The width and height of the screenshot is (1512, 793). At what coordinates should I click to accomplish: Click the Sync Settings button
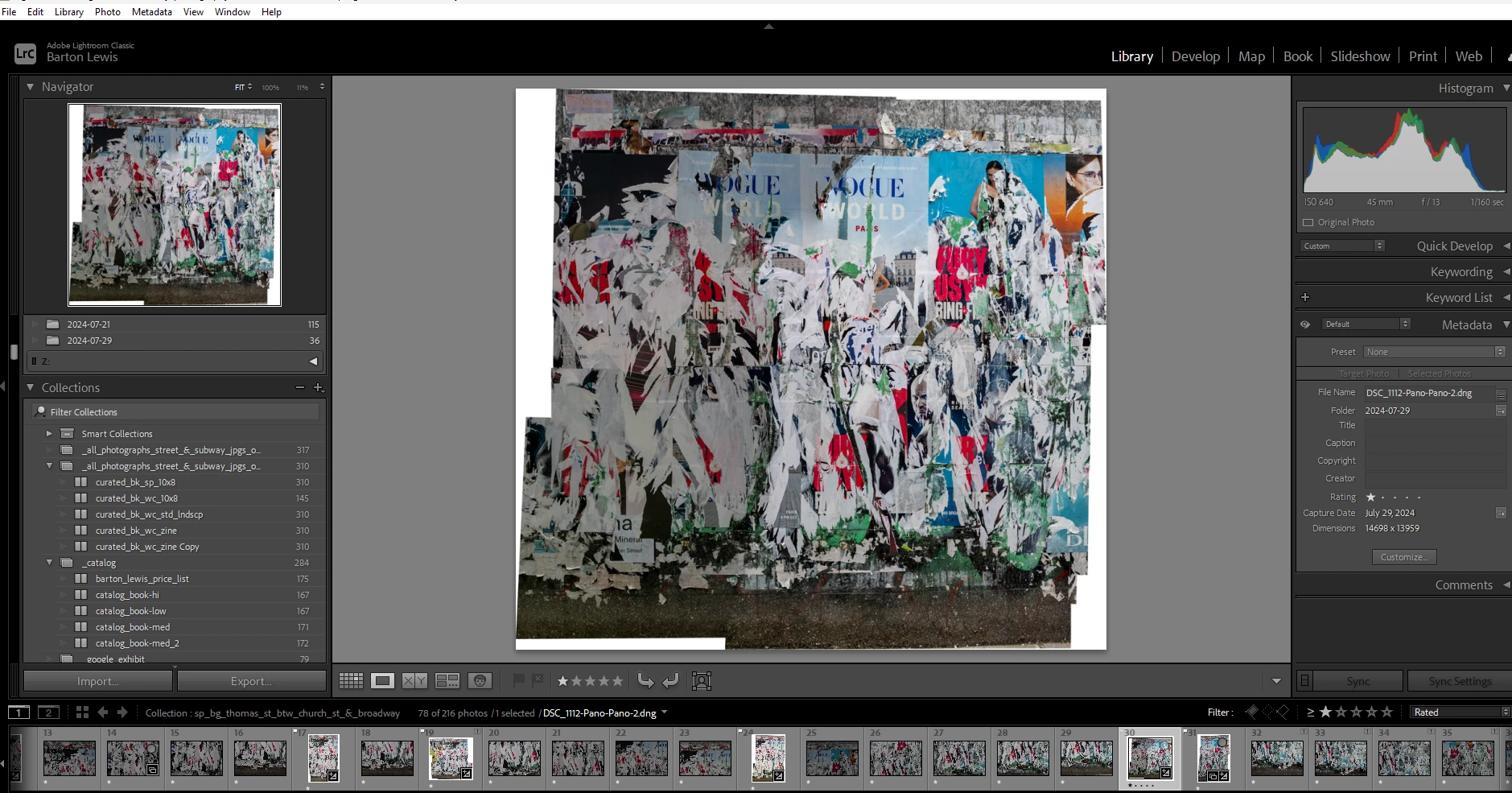[1460, 681]
